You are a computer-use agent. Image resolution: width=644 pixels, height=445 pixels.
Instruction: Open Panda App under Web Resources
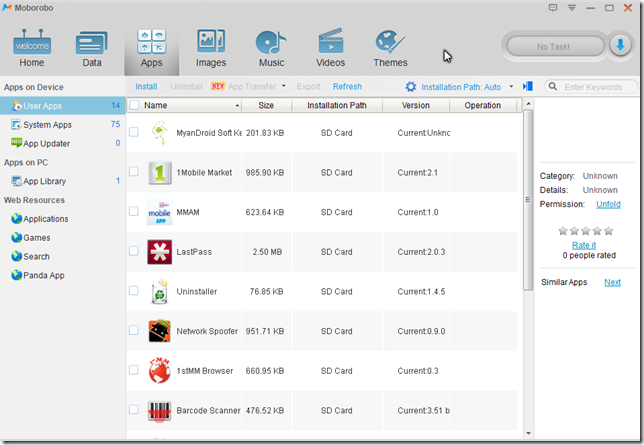pos(38,275)
